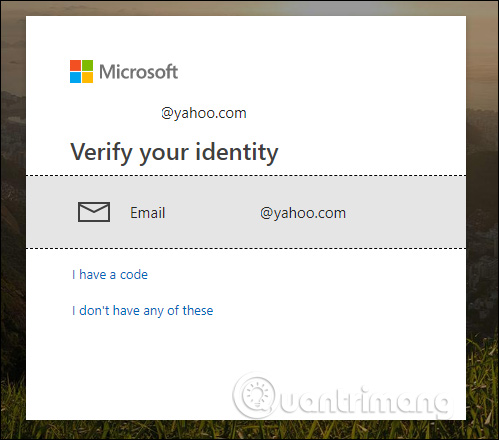Open the 'I have a code' link
This screenshot has height=440, width=499.
click(x=110, y=275)
